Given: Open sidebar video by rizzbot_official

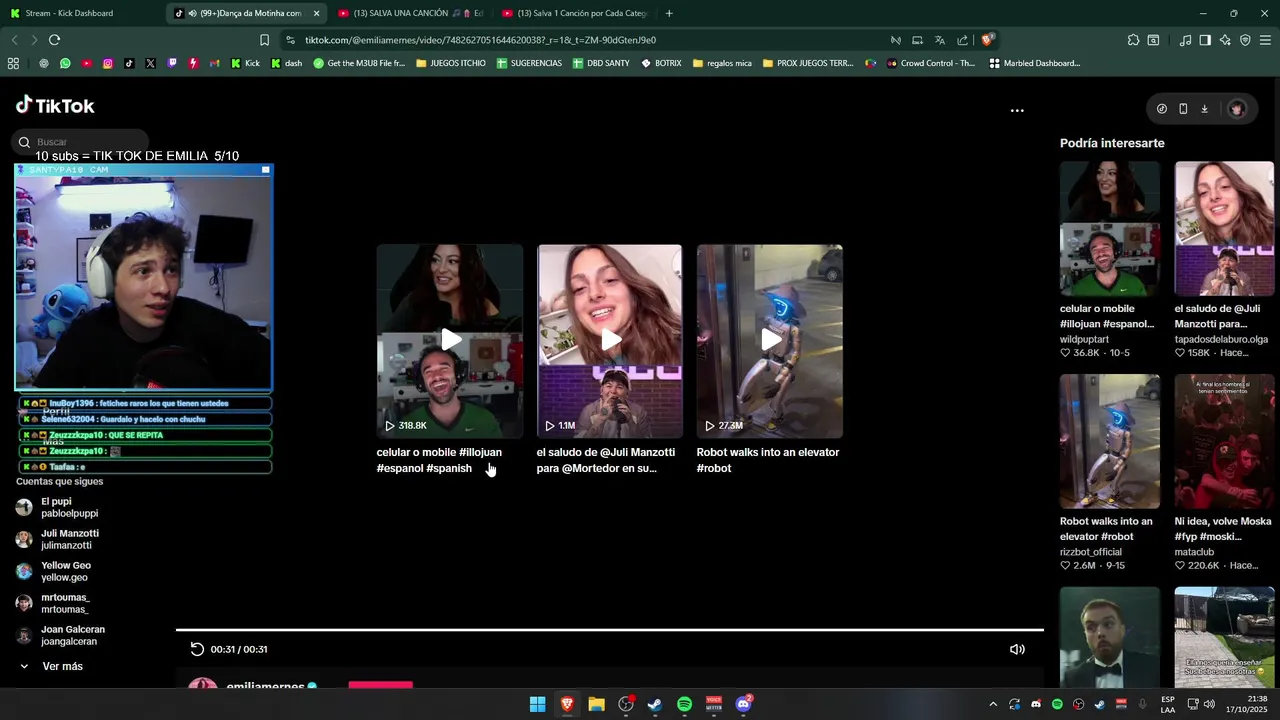Looking at the screenshot, I should click(1110, 441).
